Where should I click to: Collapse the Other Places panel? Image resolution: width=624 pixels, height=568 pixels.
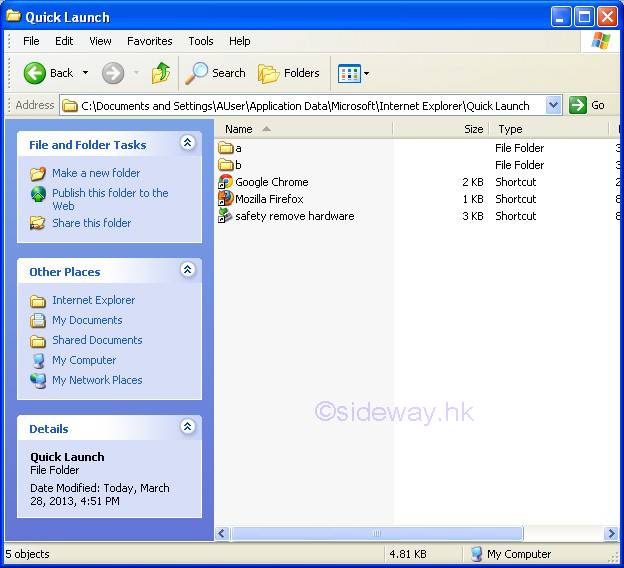coord(187,271)
